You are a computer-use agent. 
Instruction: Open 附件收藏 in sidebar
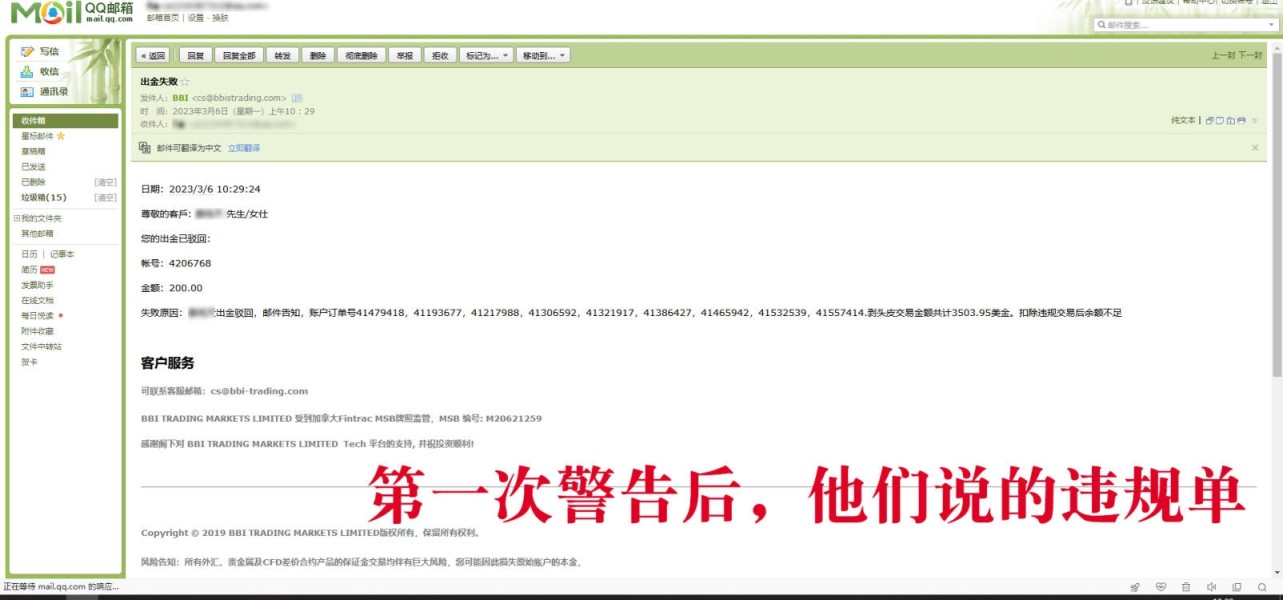(37, 331)
